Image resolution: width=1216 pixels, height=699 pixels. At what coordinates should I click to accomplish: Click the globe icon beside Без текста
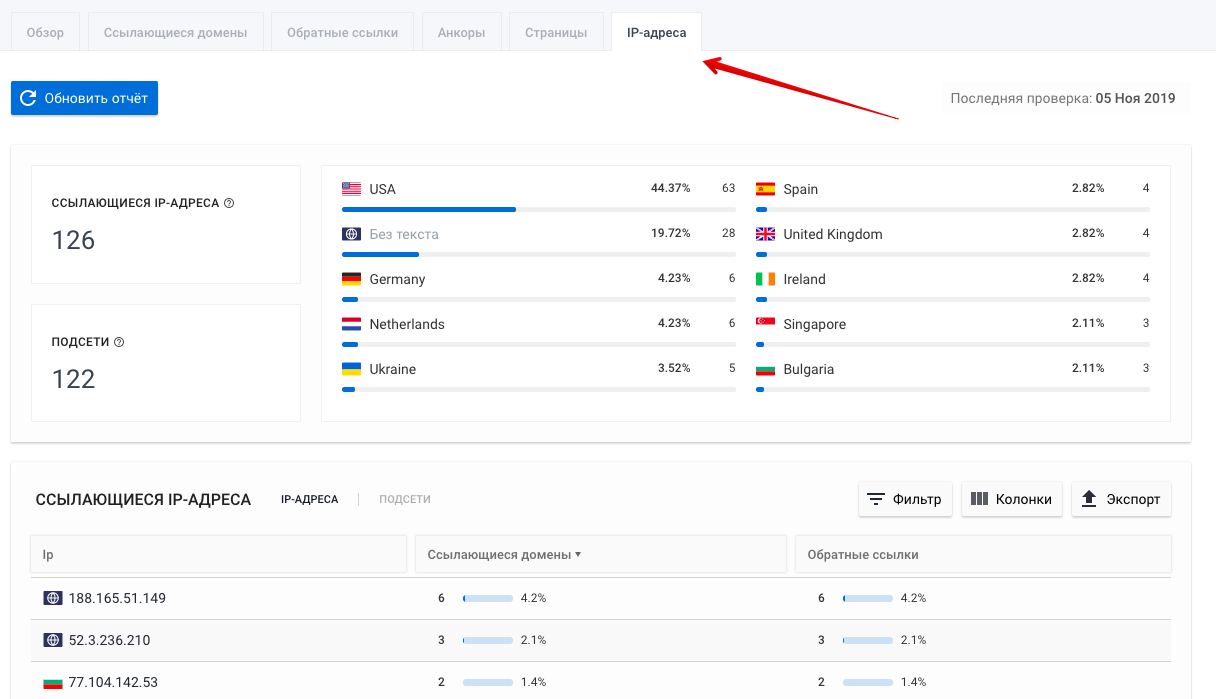tap(351, 234)
